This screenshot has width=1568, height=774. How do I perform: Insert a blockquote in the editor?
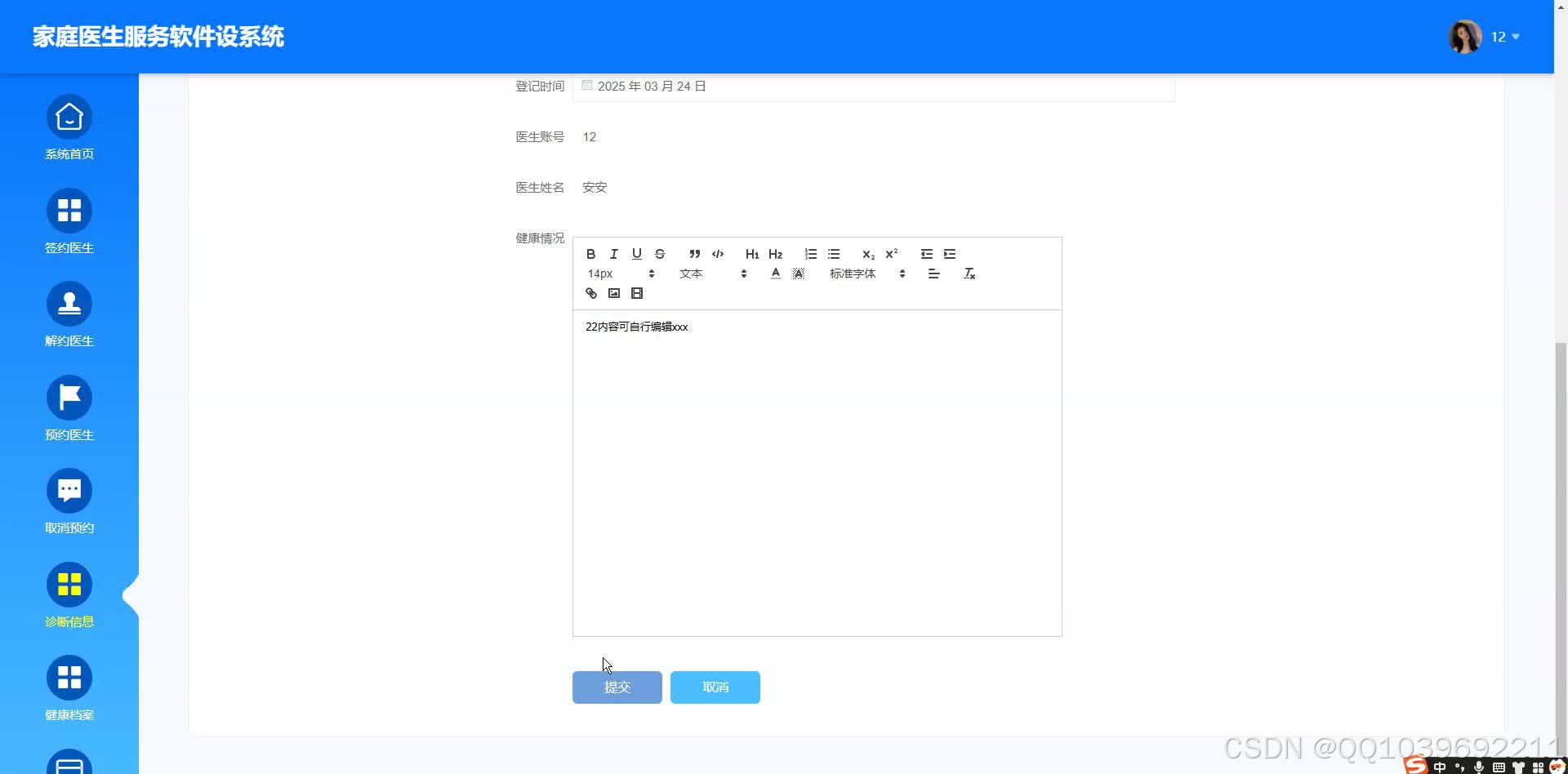pos(693,254)
